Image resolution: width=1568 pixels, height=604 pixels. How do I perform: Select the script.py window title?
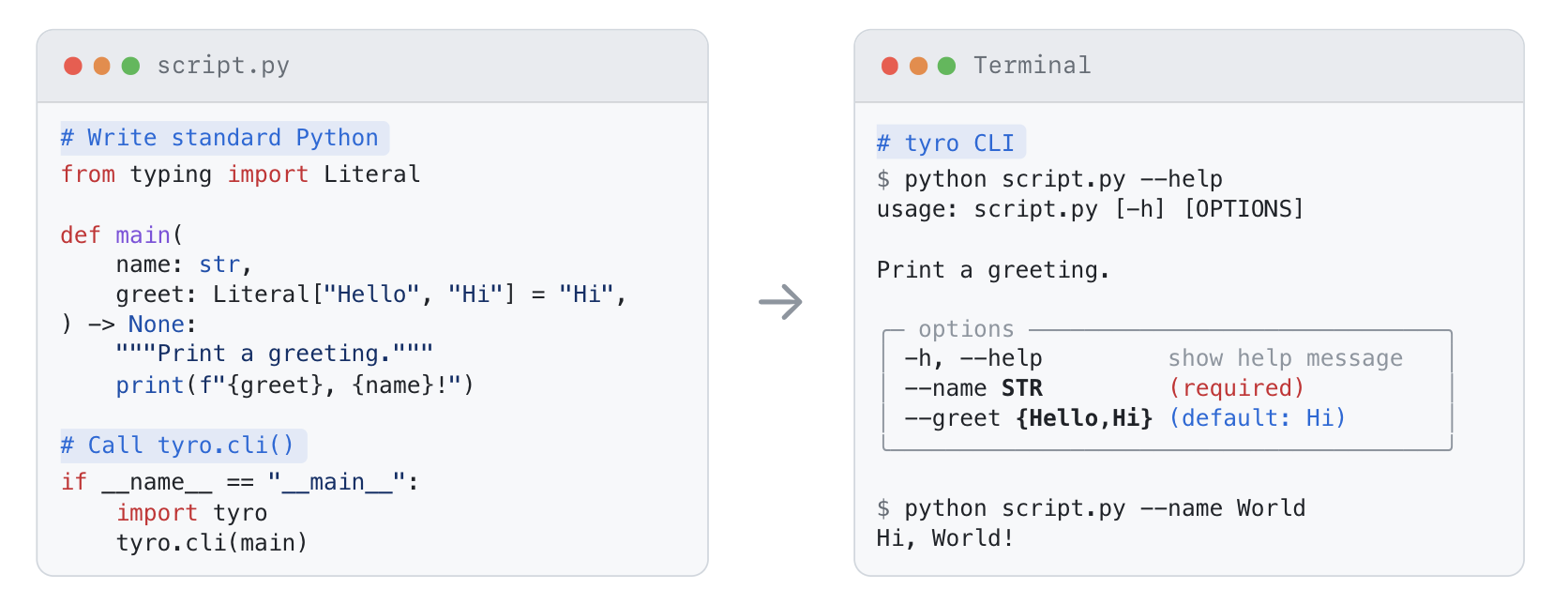[x=223, y=66]
